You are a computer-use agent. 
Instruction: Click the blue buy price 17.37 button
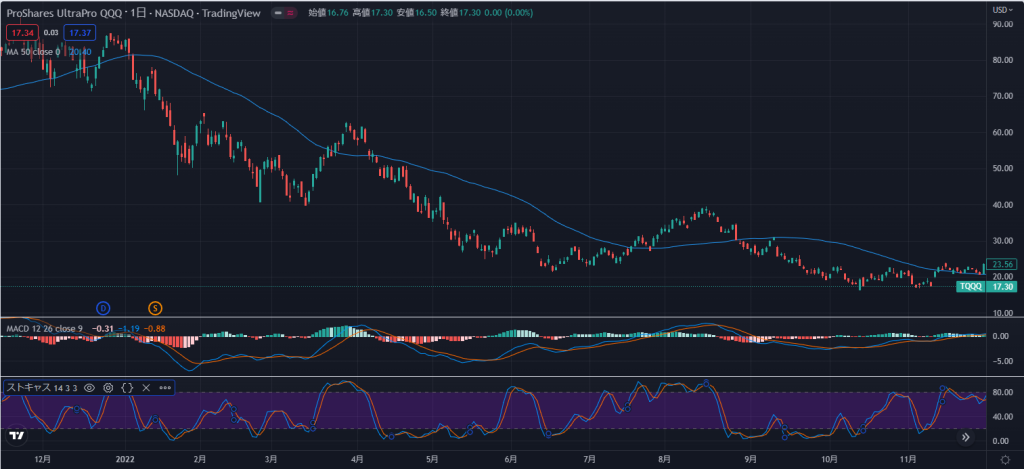tap(80, 32)
